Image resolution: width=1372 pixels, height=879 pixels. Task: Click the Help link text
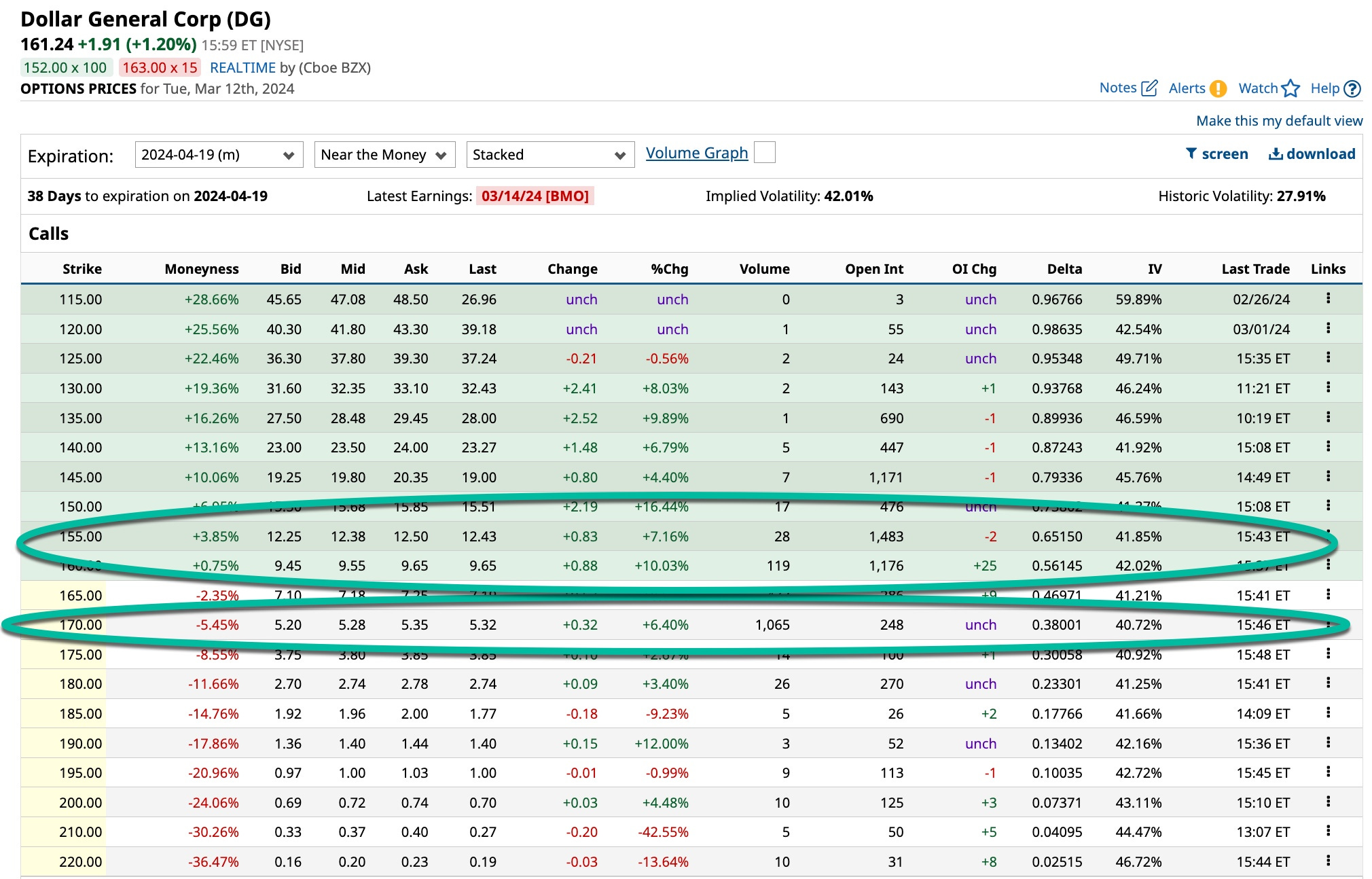tap(1324, 88)
